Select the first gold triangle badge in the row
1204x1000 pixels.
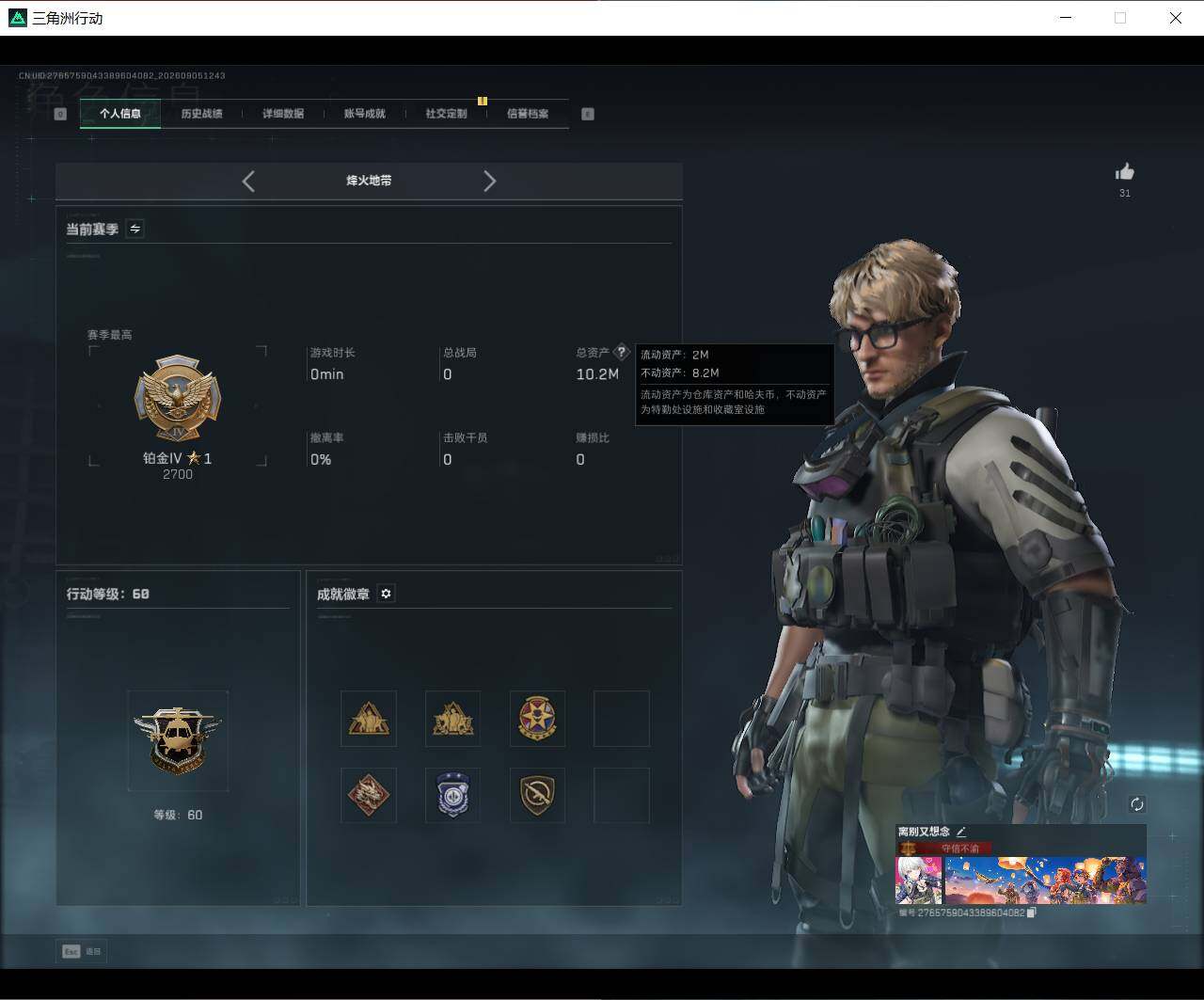pos(369,719)
